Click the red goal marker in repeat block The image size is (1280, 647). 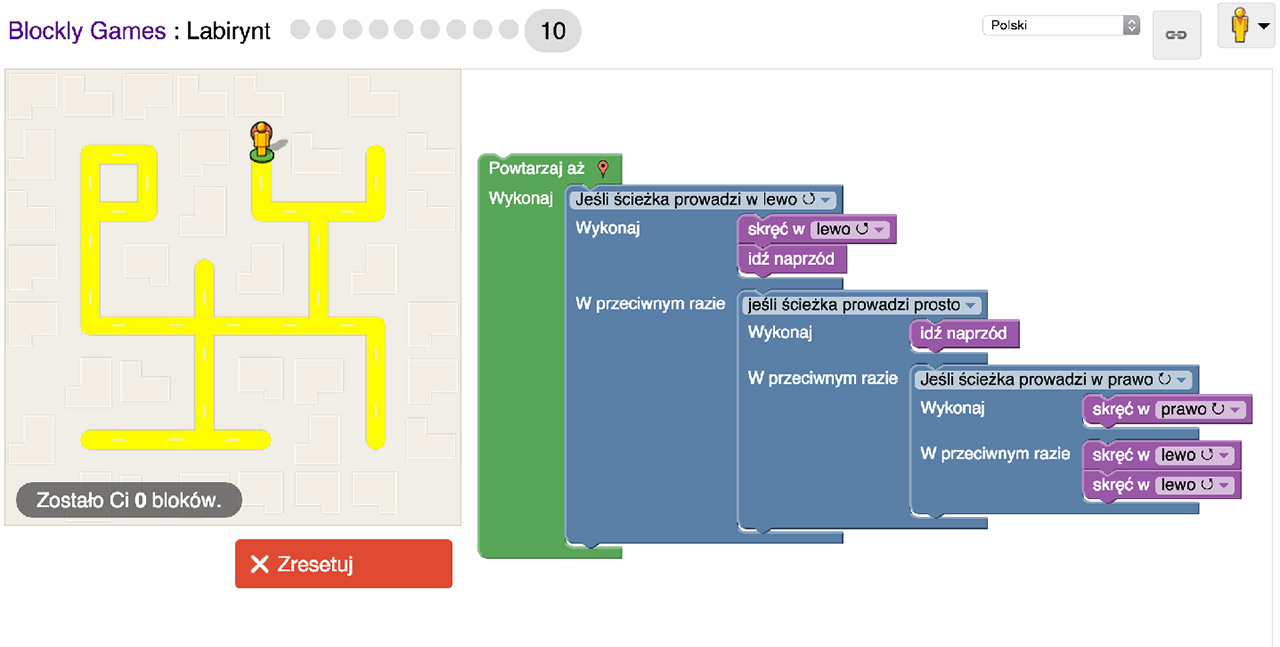(x=602, y=169)
